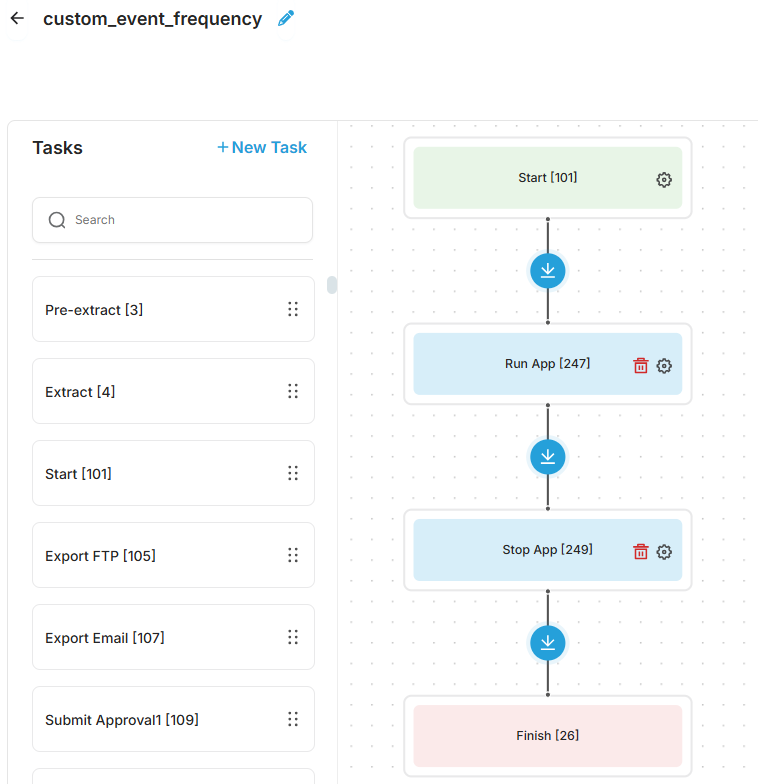The image size is (758, 784).
Task: Focus the task Search field
Action: pos(172,220)
